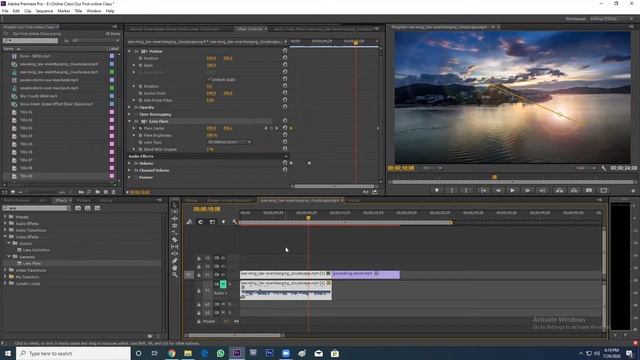Toggle V3 track output eye

[x=223, y=258]
